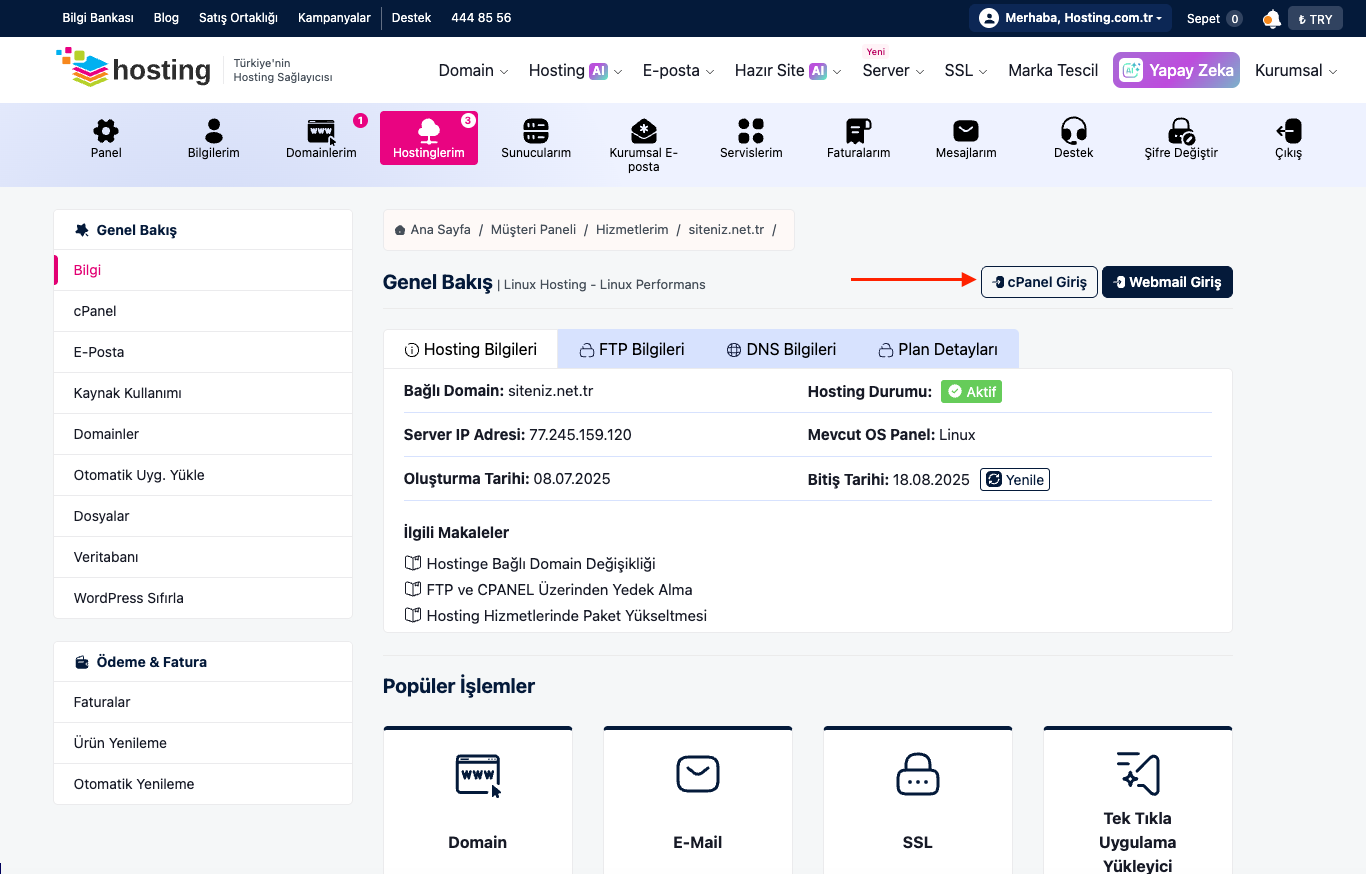Switch to the DNS Bilgileri tab

pos(780,350)
